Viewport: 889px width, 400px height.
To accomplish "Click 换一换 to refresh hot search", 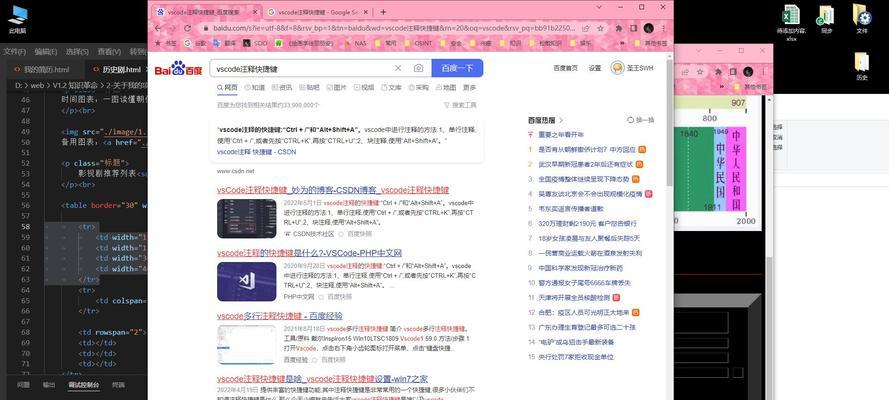I will click(641, 120).
